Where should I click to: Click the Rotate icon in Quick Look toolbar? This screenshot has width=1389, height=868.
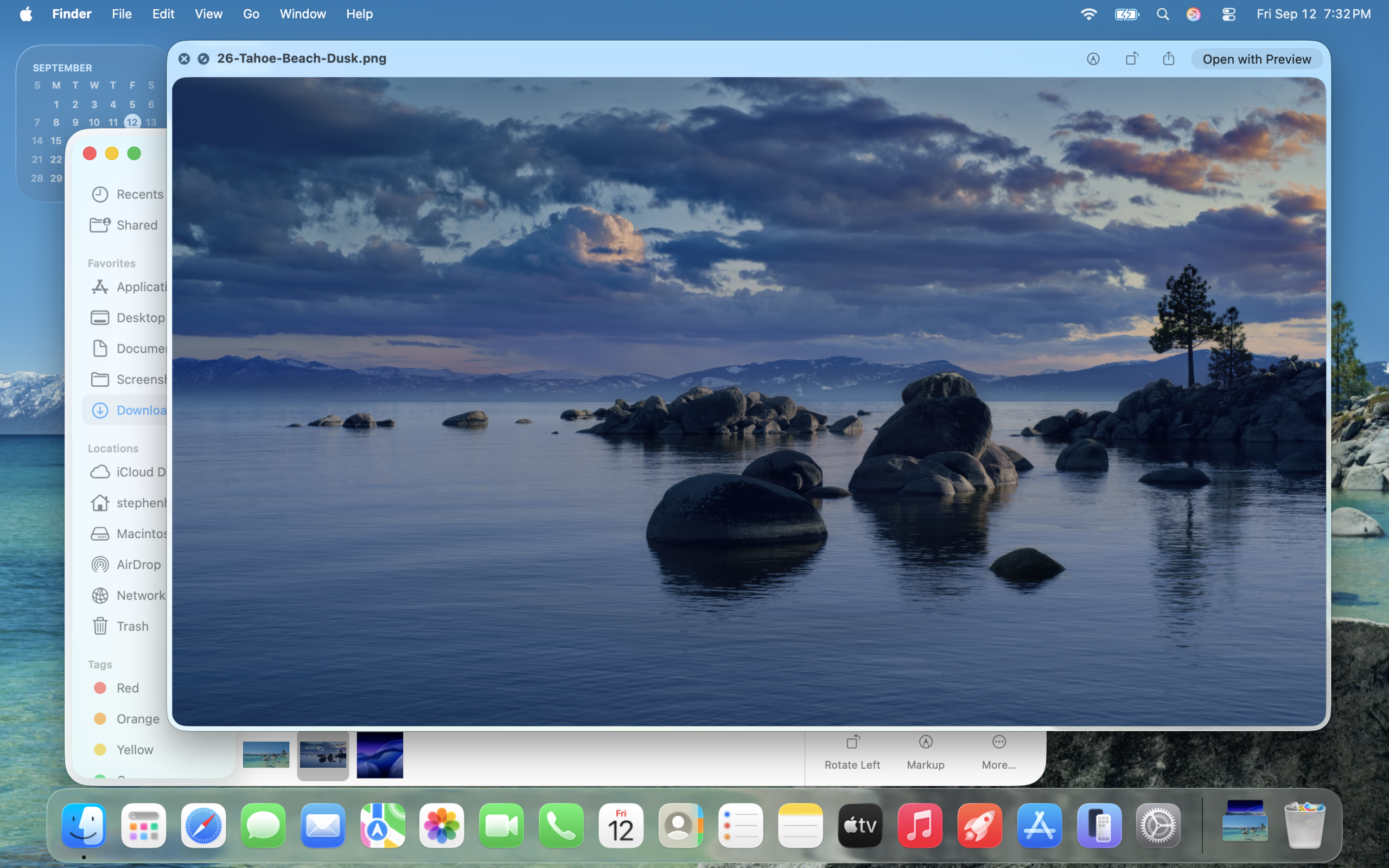pyautogui.click(x=1131, y=59)
